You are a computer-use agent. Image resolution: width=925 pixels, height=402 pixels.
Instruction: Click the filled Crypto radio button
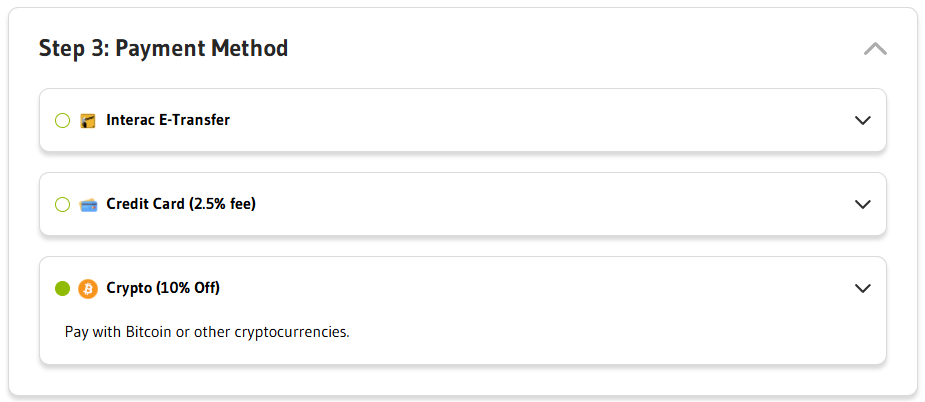(x=63, y=289)
